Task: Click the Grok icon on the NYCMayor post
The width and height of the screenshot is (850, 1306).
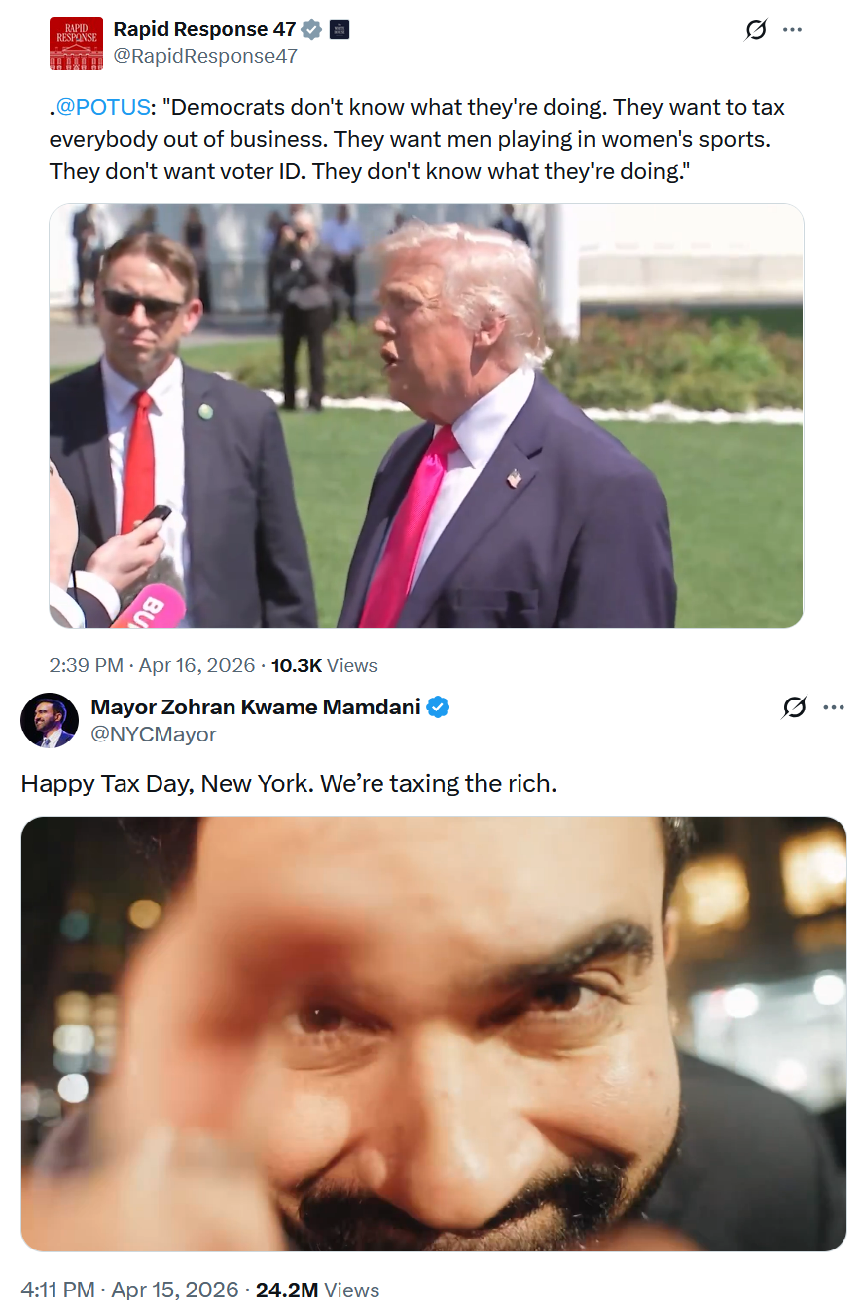Action: (x=794, y=707)
